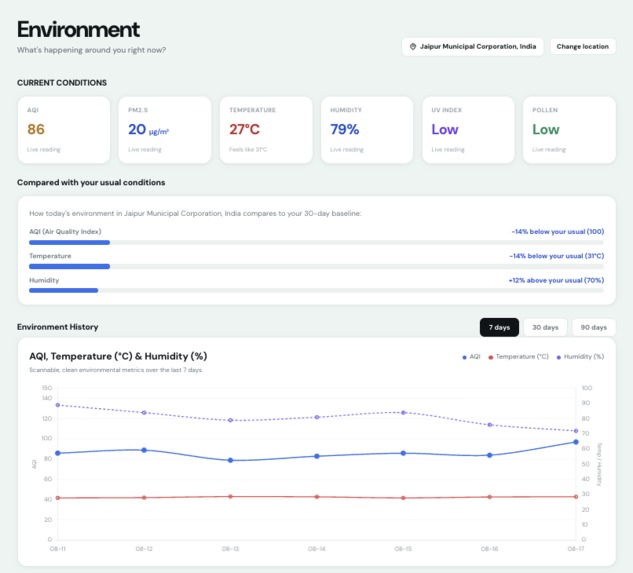Click the humidity data point for 08-15
The height and width of the screenshot is (573, 633).
pyautogui.click(x=403, y=413)
